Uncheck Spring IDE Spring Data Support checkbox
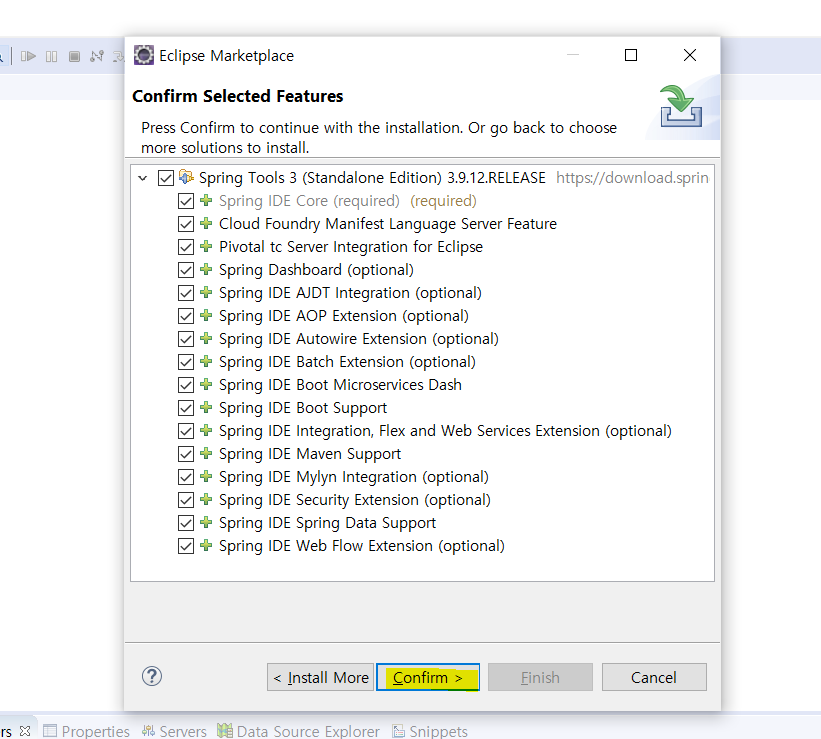Screen dimensions: 821x739 pos(186,523)
